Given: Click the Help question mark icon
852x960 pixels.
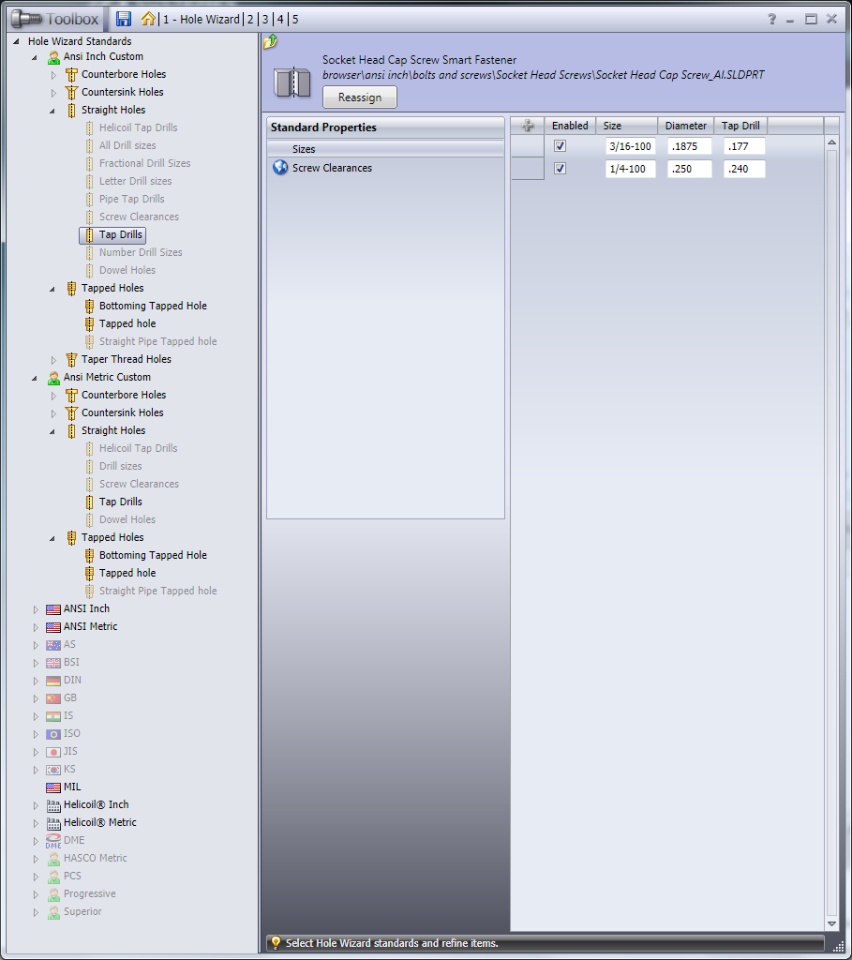Looking at the screenshot, I should click(772, 20).
